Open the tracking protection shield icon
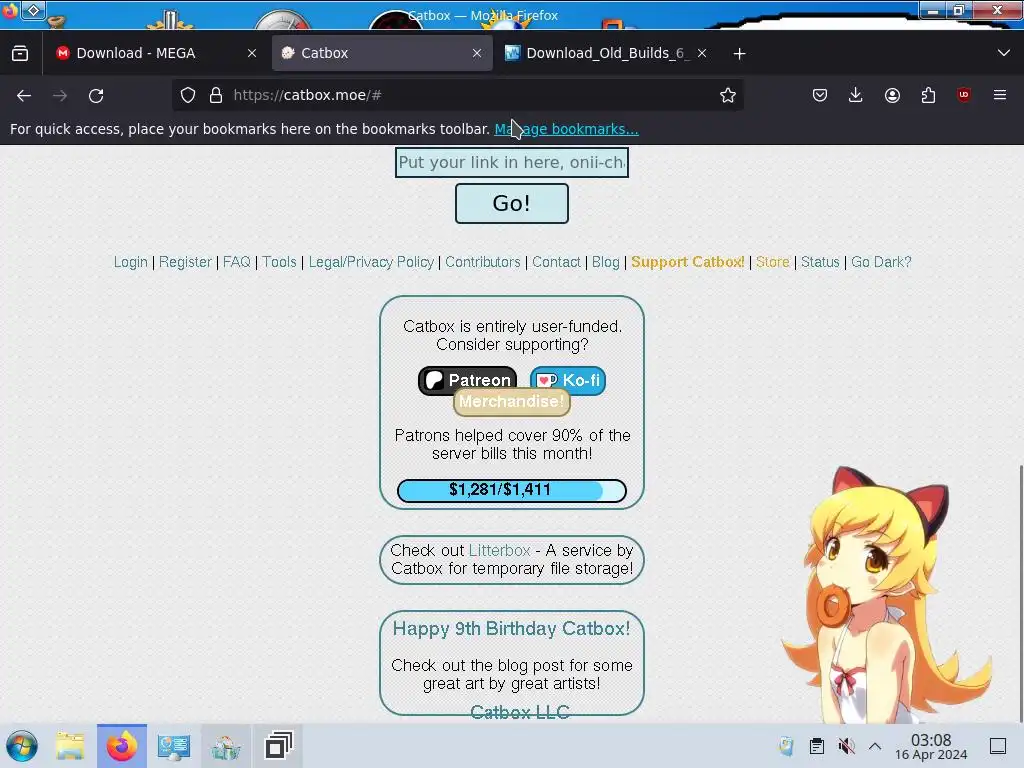 pos(188,95)
